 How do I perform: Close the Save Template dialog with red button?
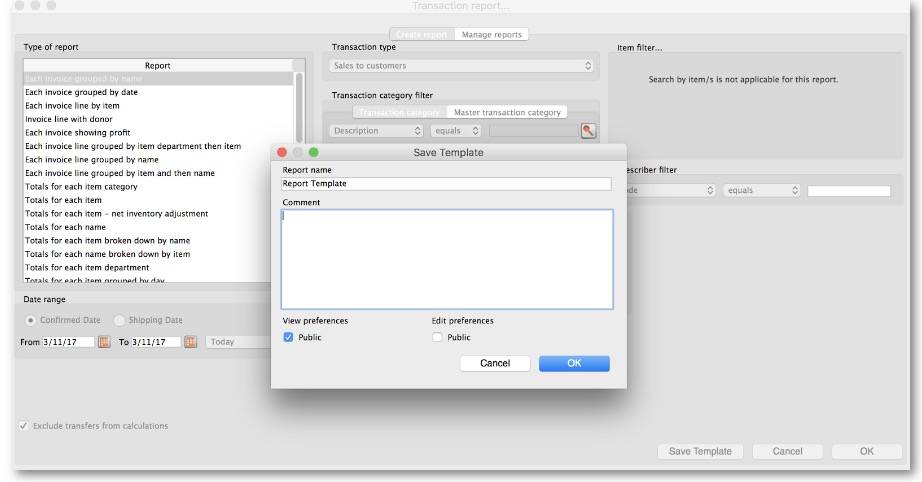(282, 152)
